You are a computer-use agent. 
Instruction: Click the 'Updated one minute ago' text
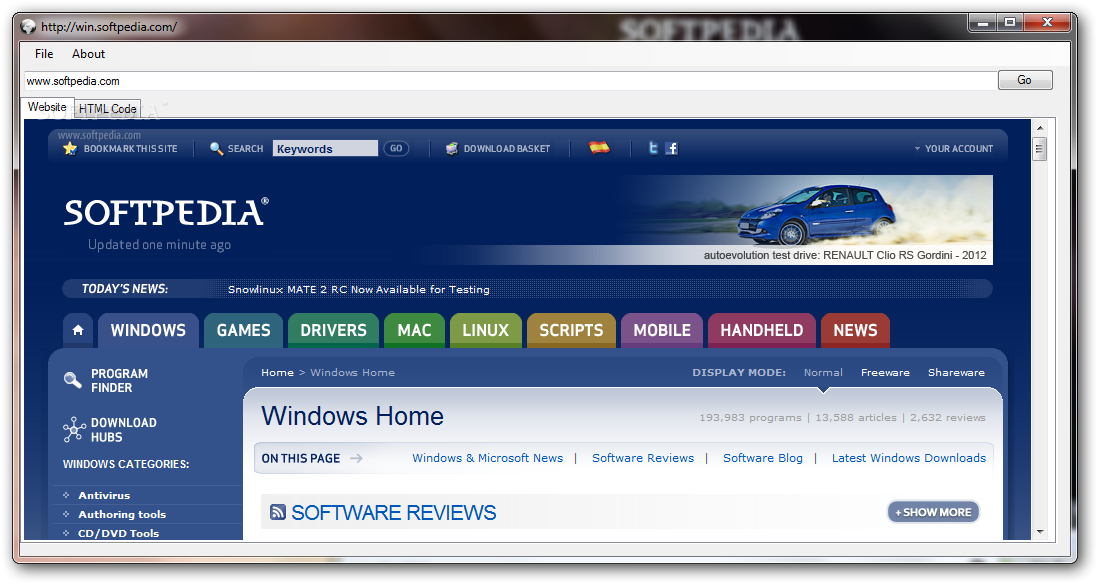click(160, 244)
